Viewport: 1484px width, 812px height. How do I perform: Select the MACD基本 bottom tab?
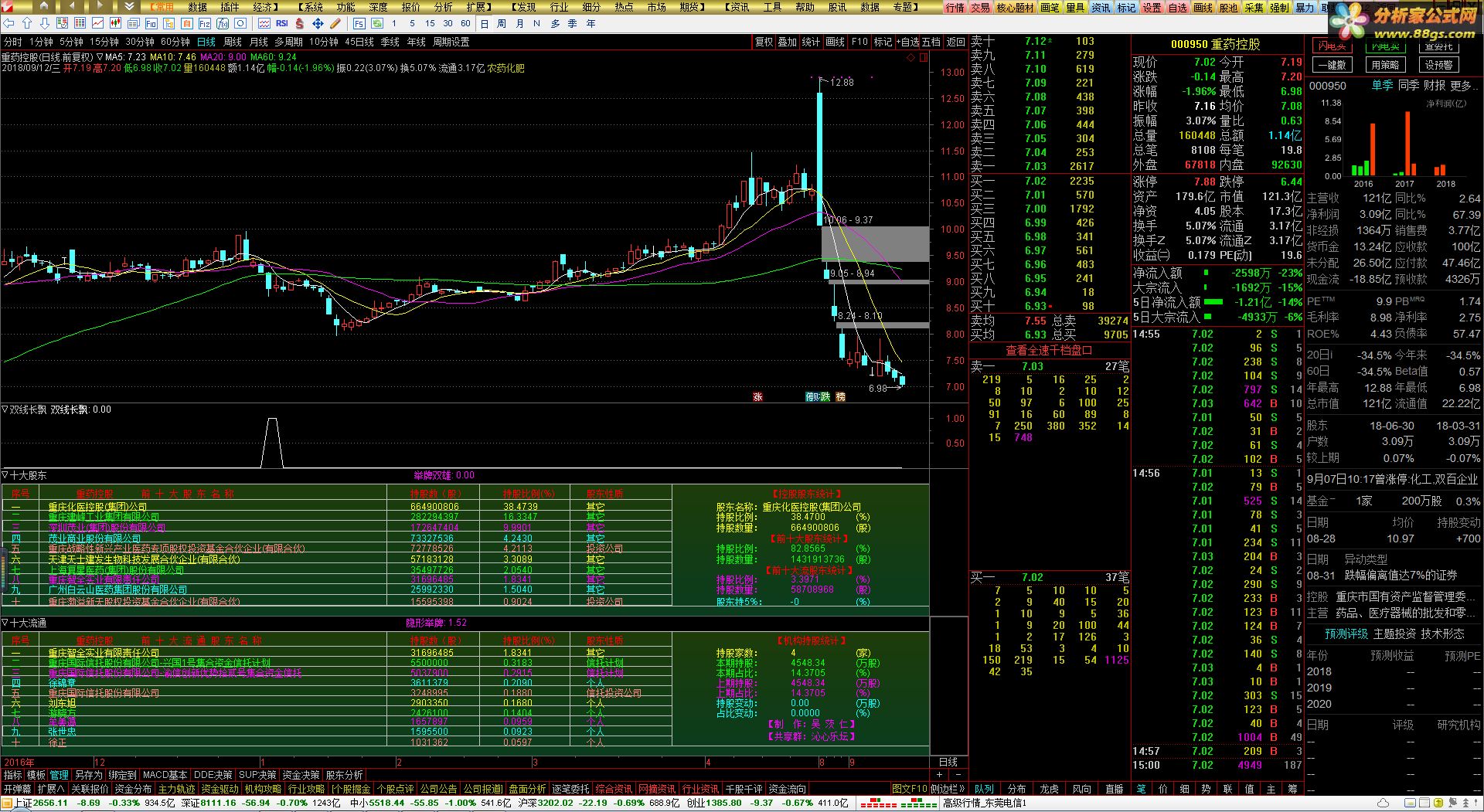click(x=165, y=775)
